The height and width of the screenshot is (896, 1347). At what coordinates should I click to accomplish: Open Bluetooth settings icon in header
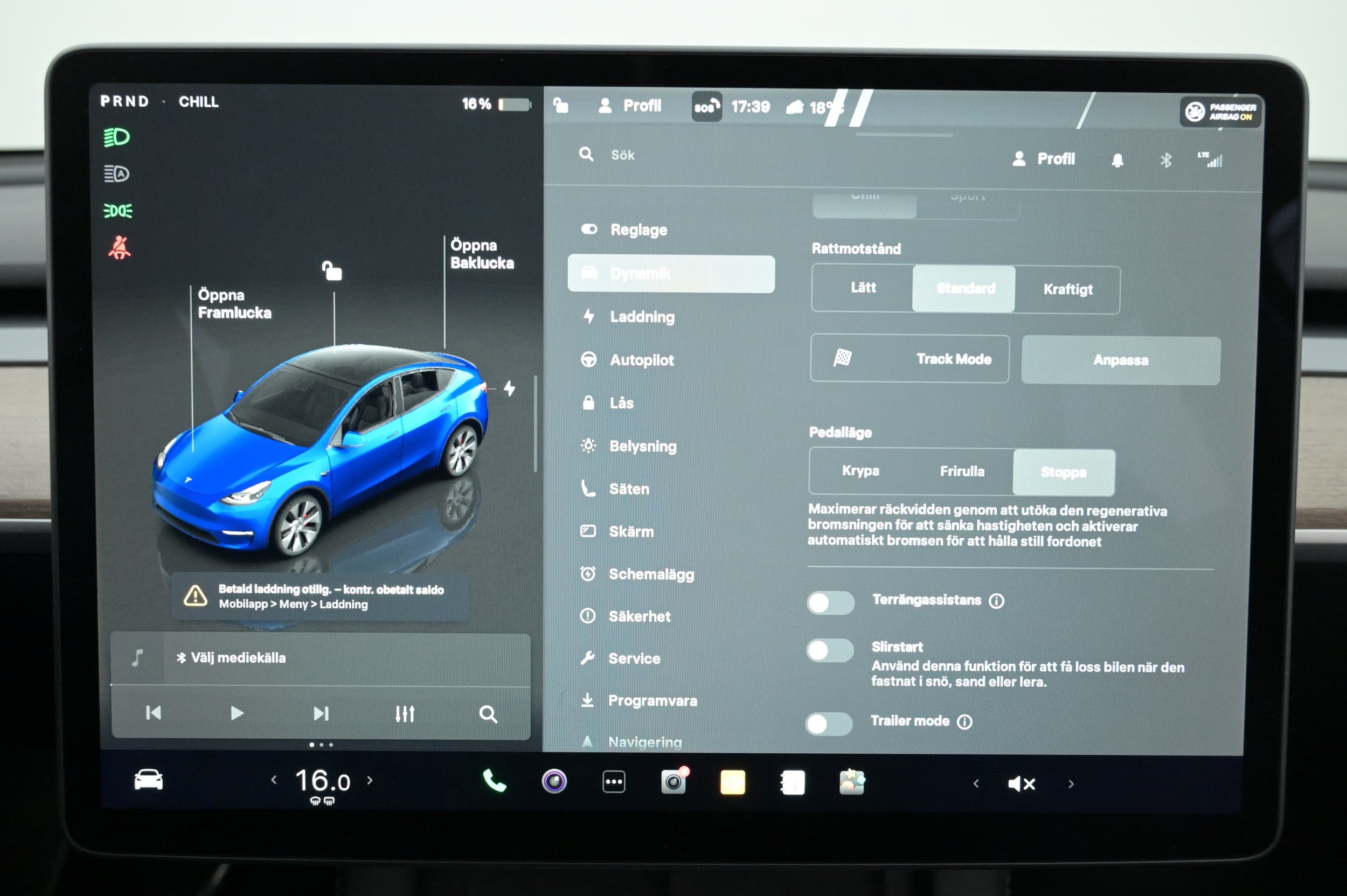(x=1166, y=161)
